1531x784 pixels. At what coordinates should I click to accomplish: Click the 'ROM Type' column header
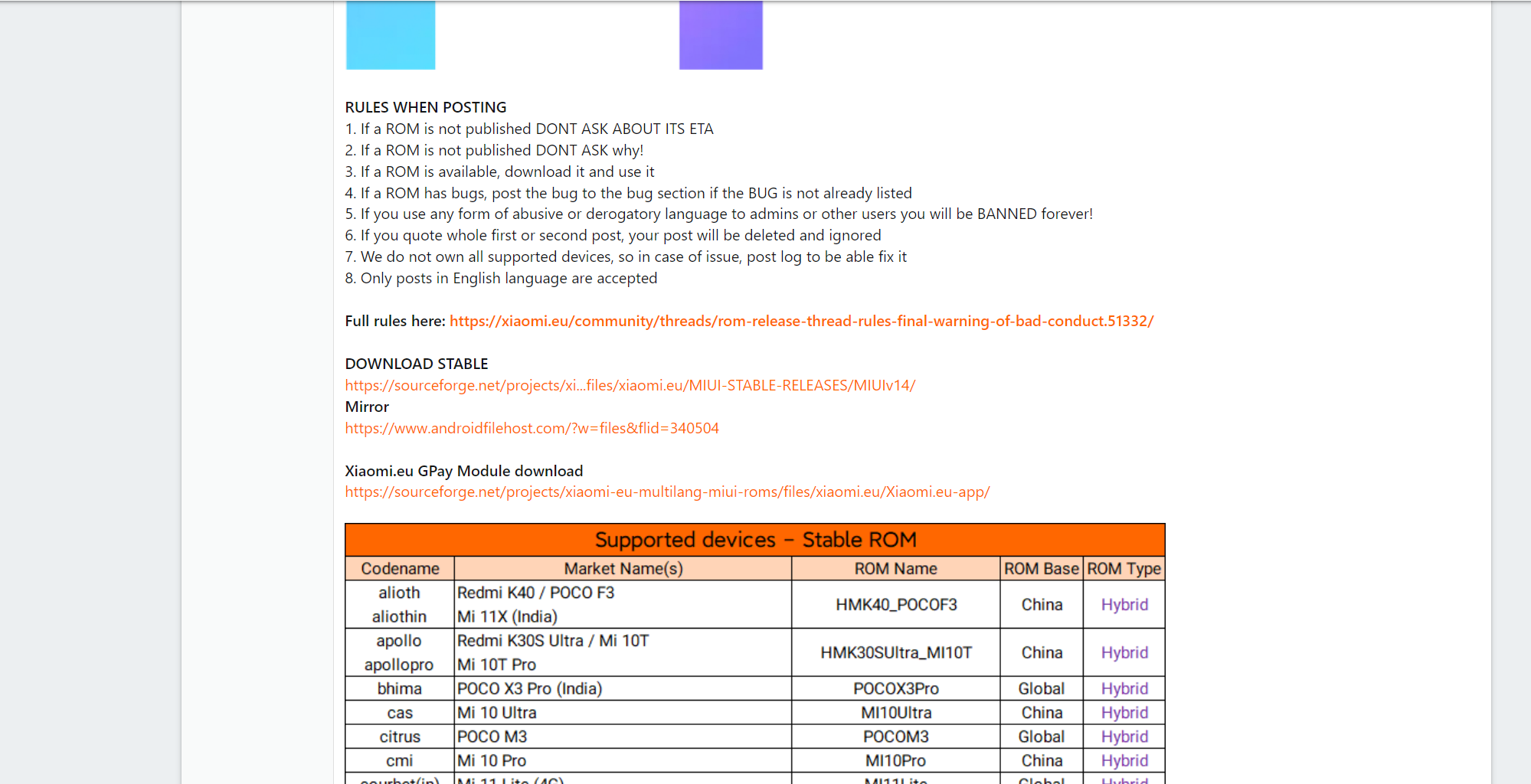[1124, 569]
